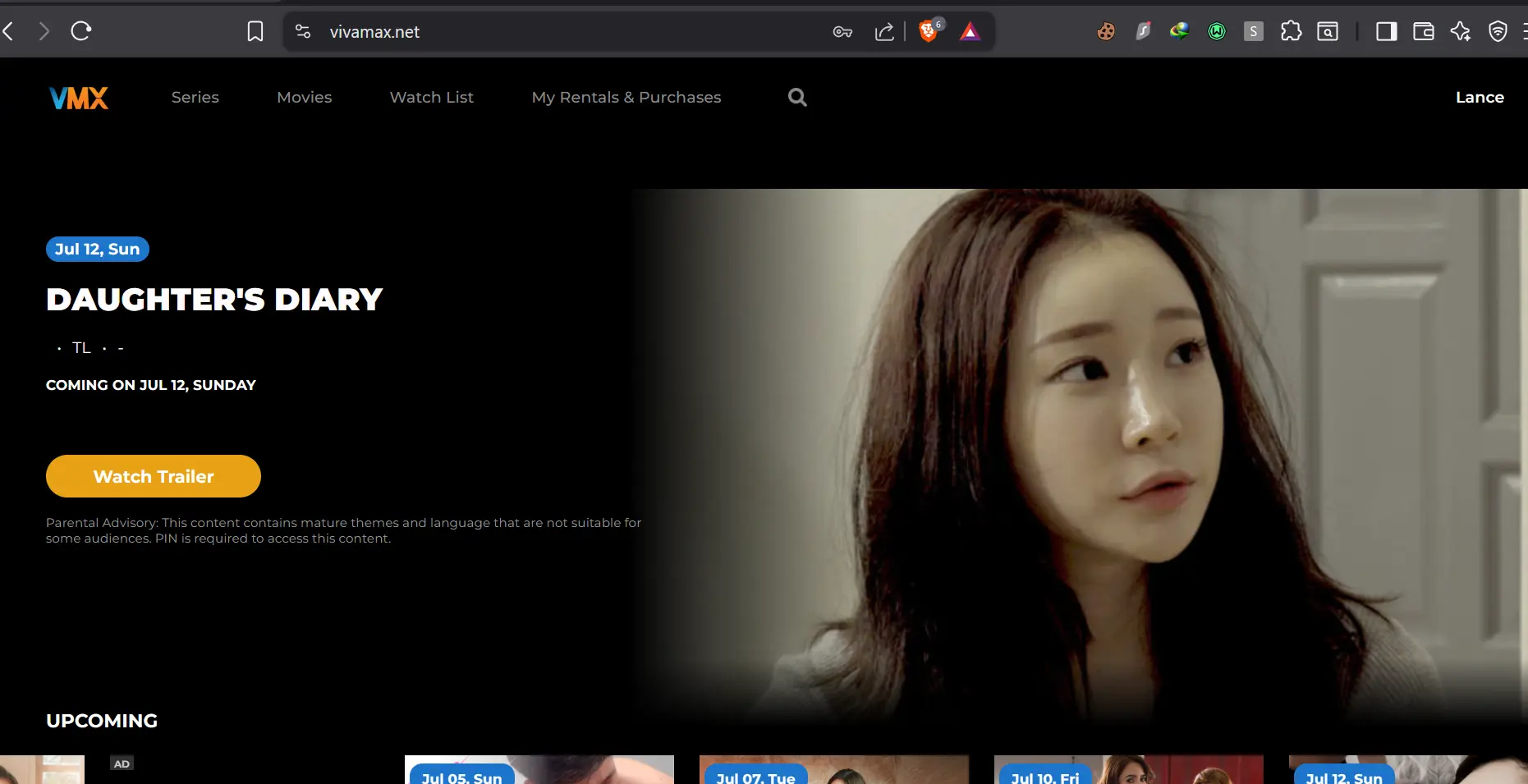Click the feather extension icon
This screenshot has height=784, width=1528.
click(1143, 32)
